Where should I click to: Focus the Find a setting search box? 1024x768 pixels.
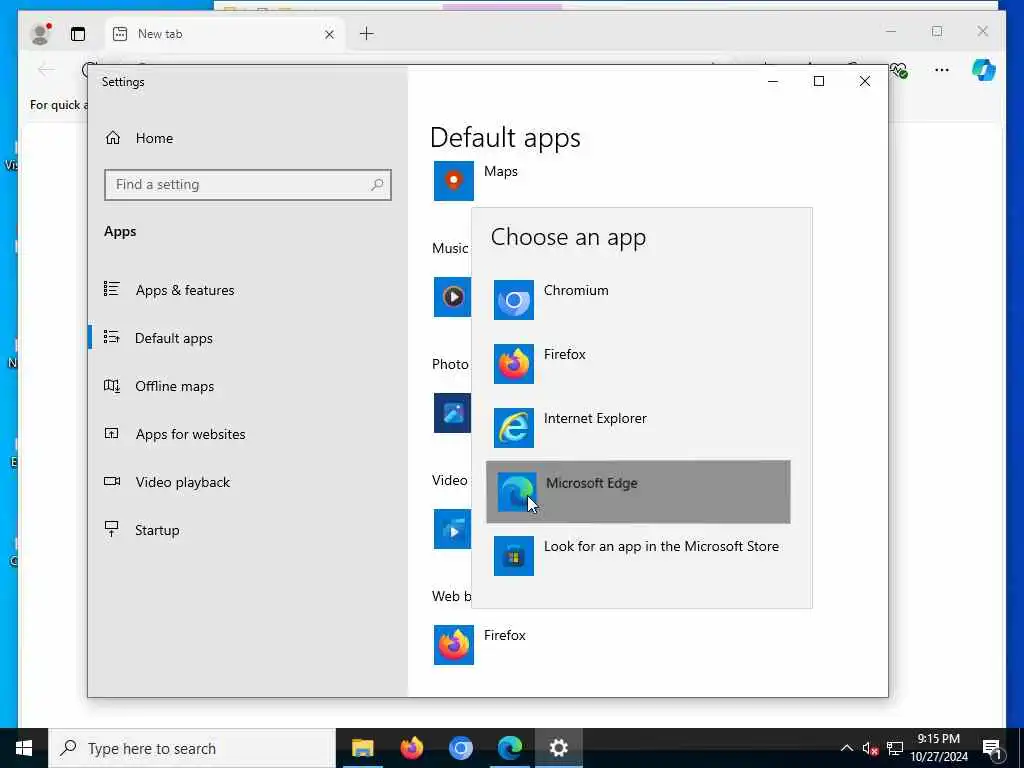248,185
